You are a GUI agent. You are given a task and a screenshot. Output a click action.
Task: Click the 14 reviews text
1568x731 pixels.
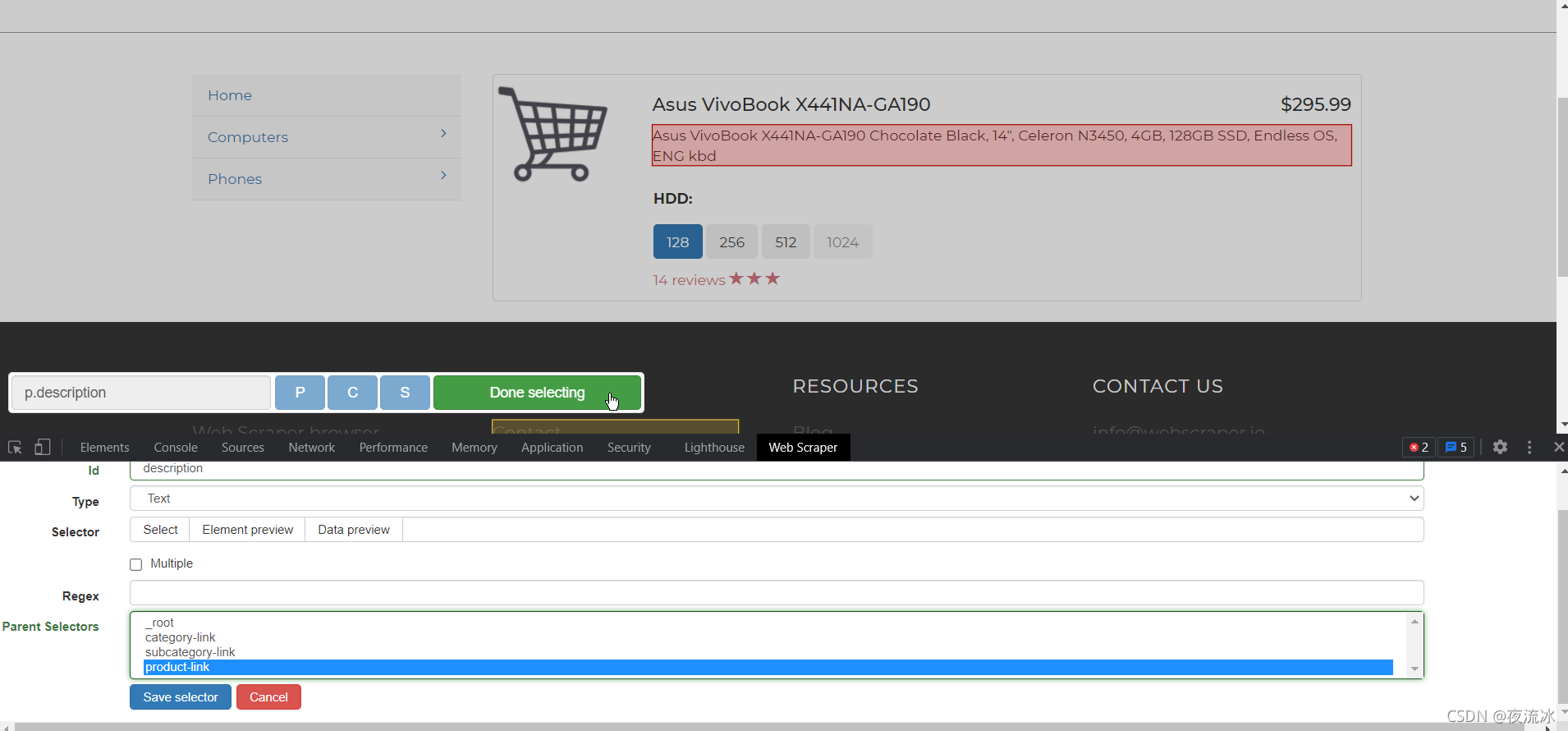(x=690, y=280)
